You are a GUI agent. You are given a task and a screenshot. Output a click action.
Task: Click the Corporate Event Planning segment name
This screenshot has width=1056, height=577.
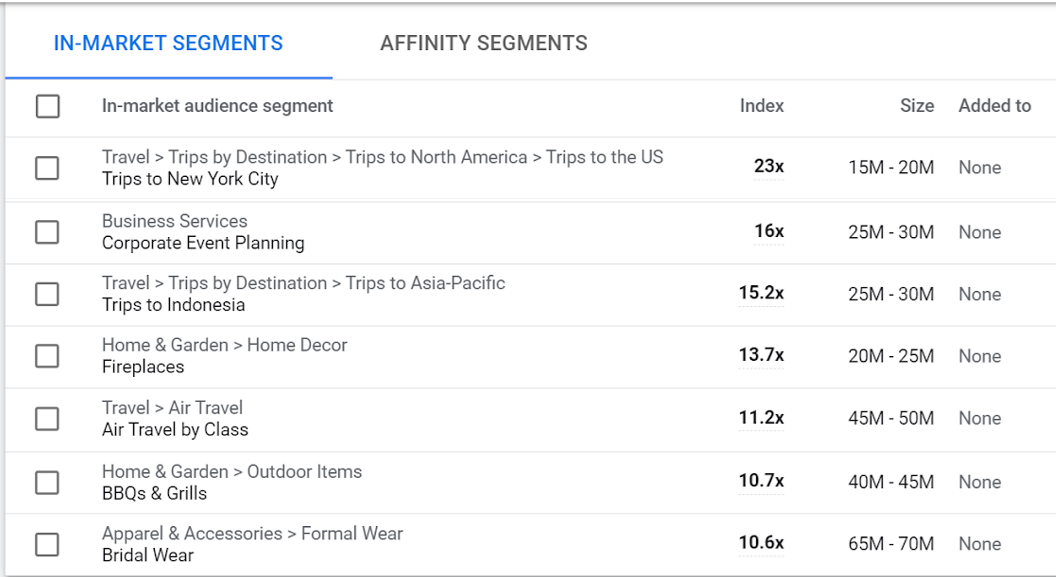[x=203, y=243]
